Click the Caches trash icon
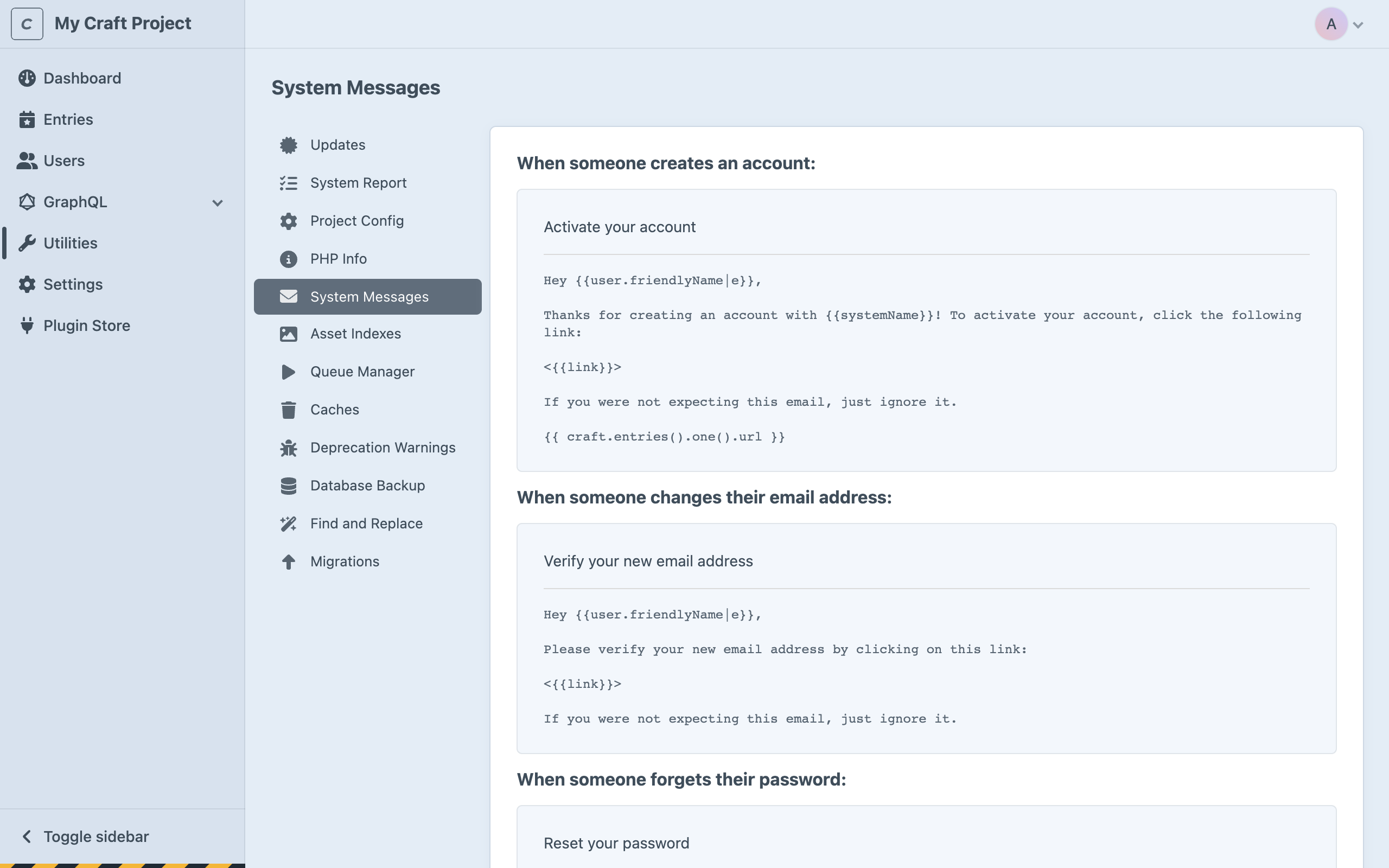1389x868 pixels. click(x=288, y=409)
